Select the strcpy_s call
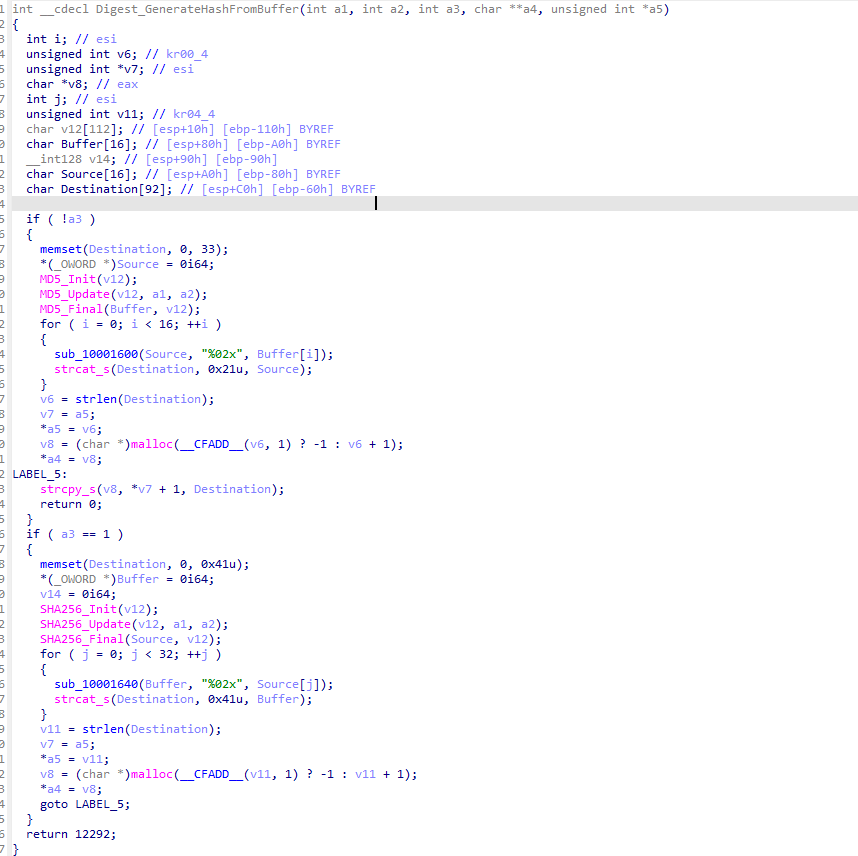 pos(68,489)
